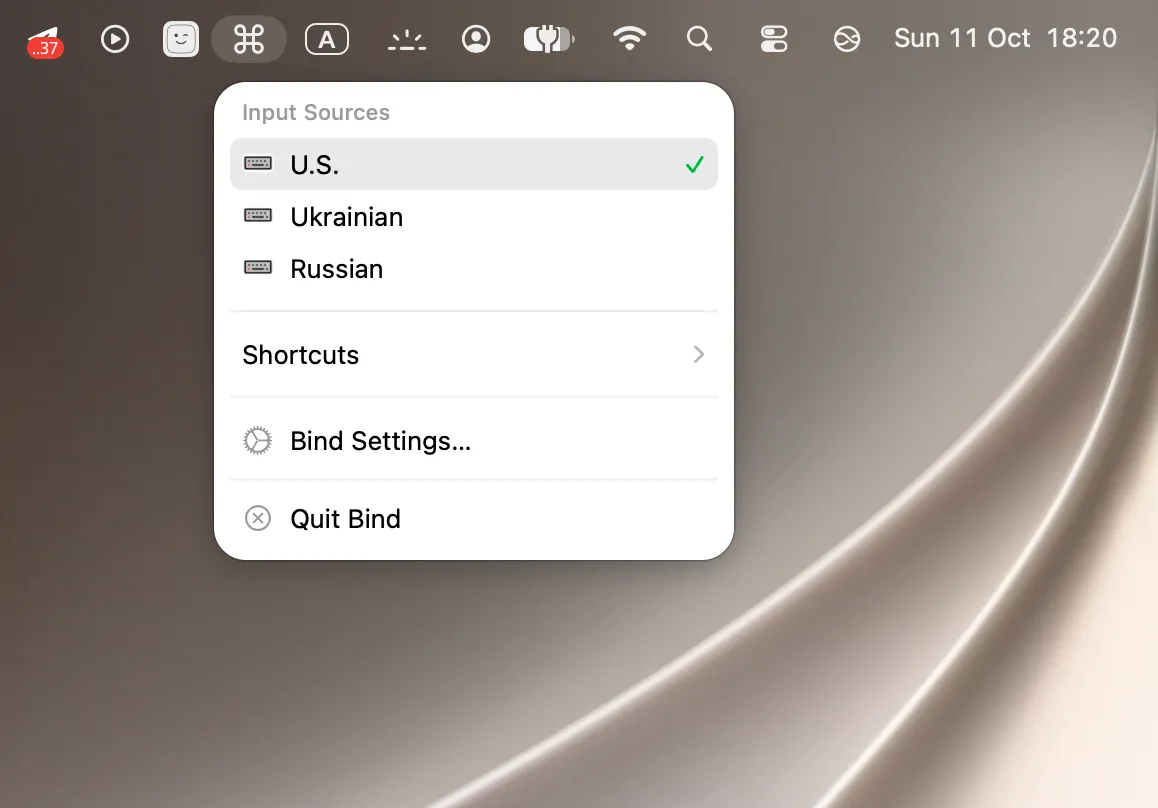This screenshot has width=1158, height=808.
Task: Open date and time Sun 11 Oct 18:20
Action: [1005, 38]
